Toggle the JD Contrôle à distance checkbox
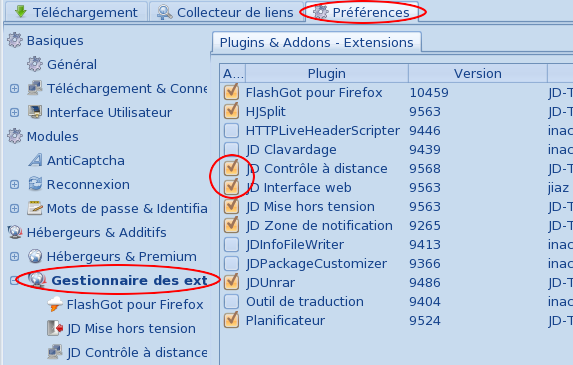This screenshot has width=573, height=365. 231,168
